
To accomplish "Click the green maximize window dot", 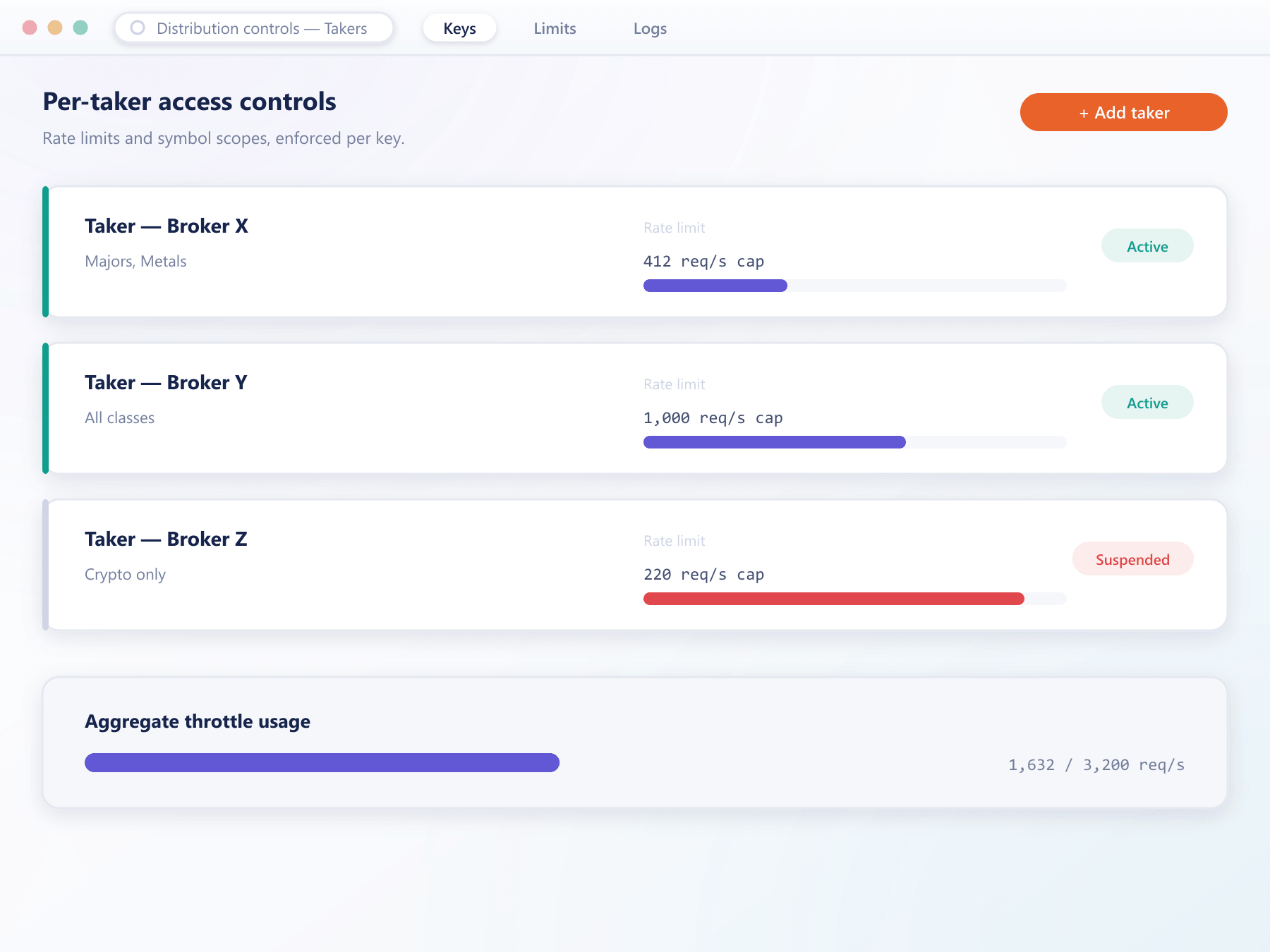I will [x=80, y=28].
